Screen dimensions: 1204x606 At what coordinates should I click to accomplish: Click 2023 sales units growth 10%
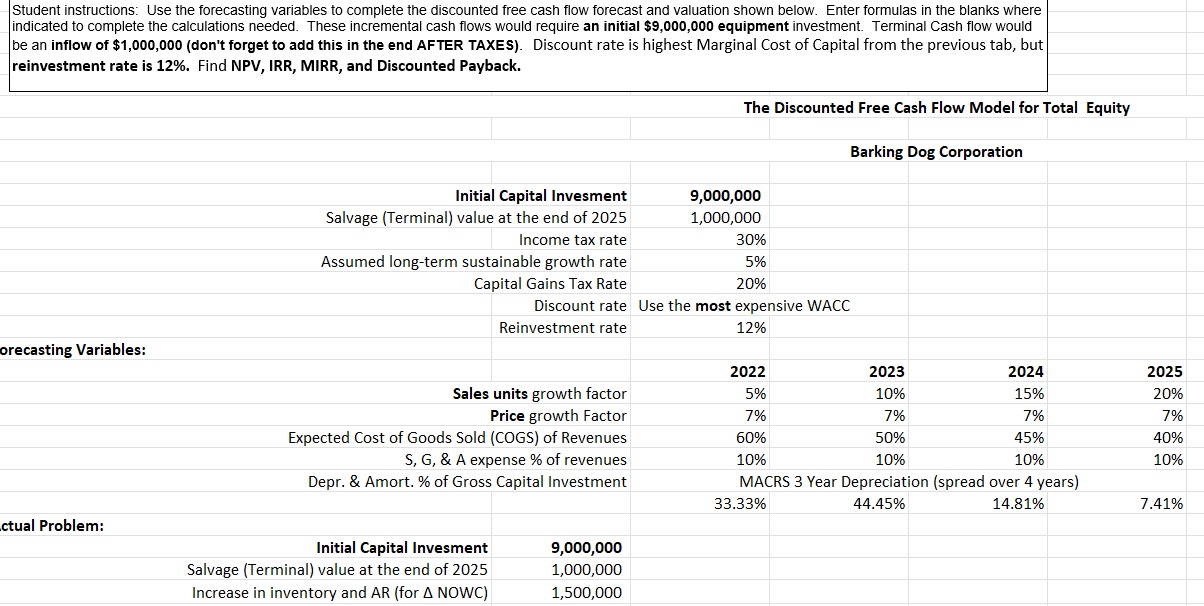coord(890,393)
